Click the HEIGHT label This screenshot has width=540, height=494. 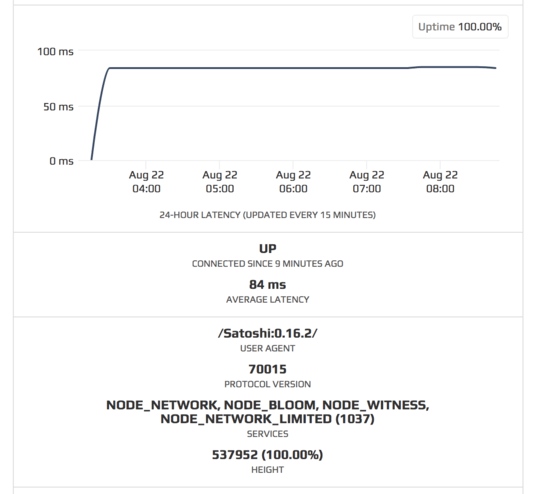point(268,470)
